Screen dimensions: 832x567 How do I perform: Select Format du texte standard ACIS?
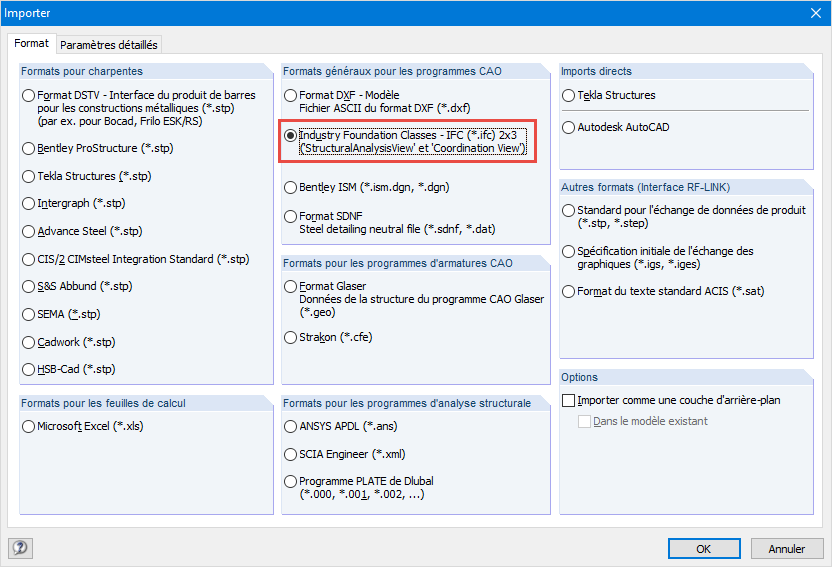(569, 291)
